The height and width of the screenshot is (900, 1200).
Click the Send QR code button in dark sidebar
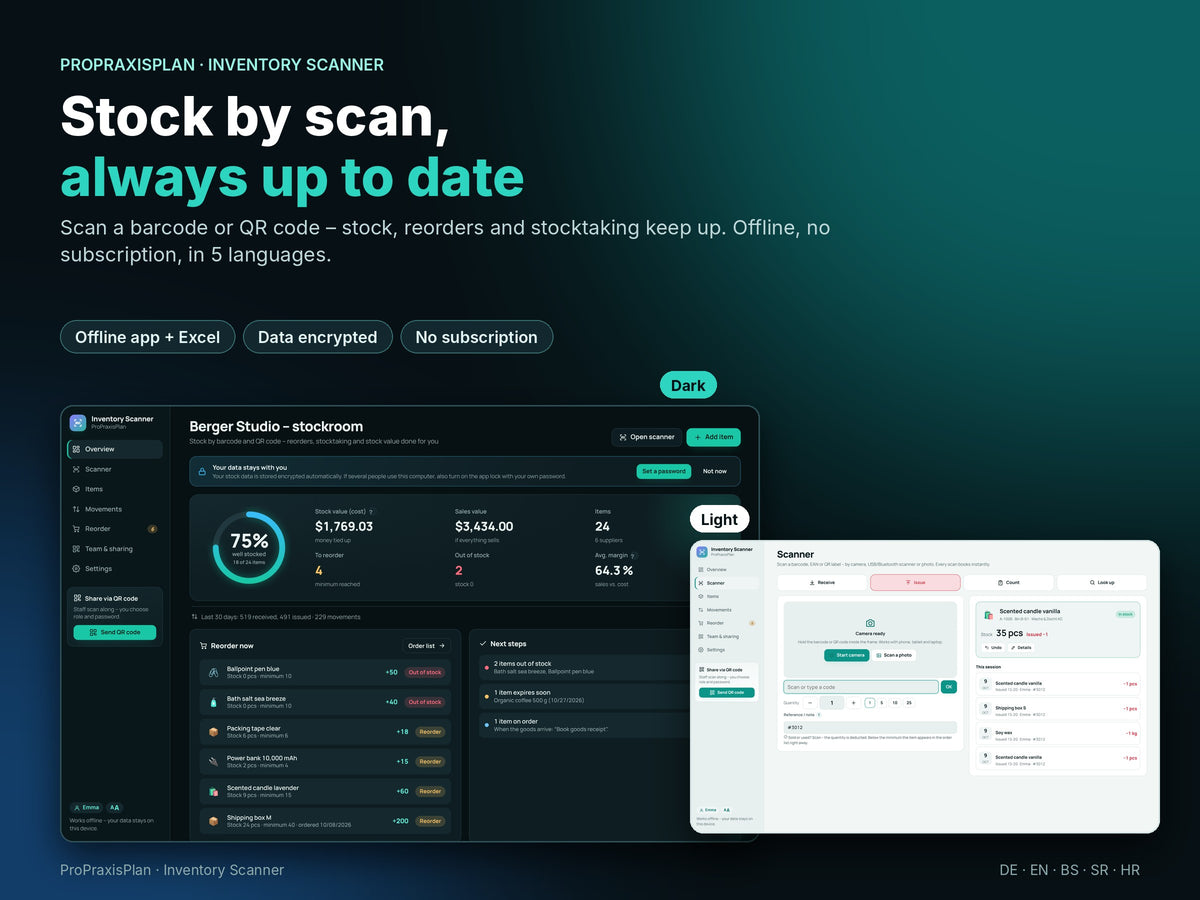click(114, 632)
